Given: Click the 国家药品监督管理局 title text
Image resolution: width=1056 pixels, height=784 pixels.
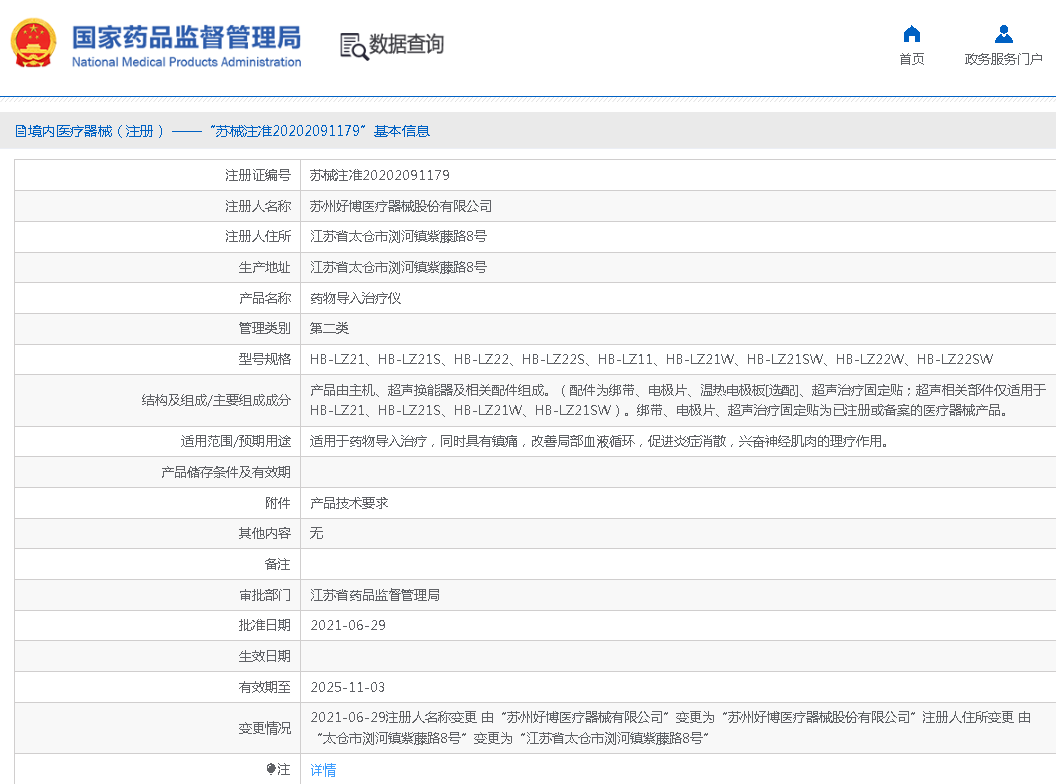Looking at the screenshot, I should click(186, 38).
